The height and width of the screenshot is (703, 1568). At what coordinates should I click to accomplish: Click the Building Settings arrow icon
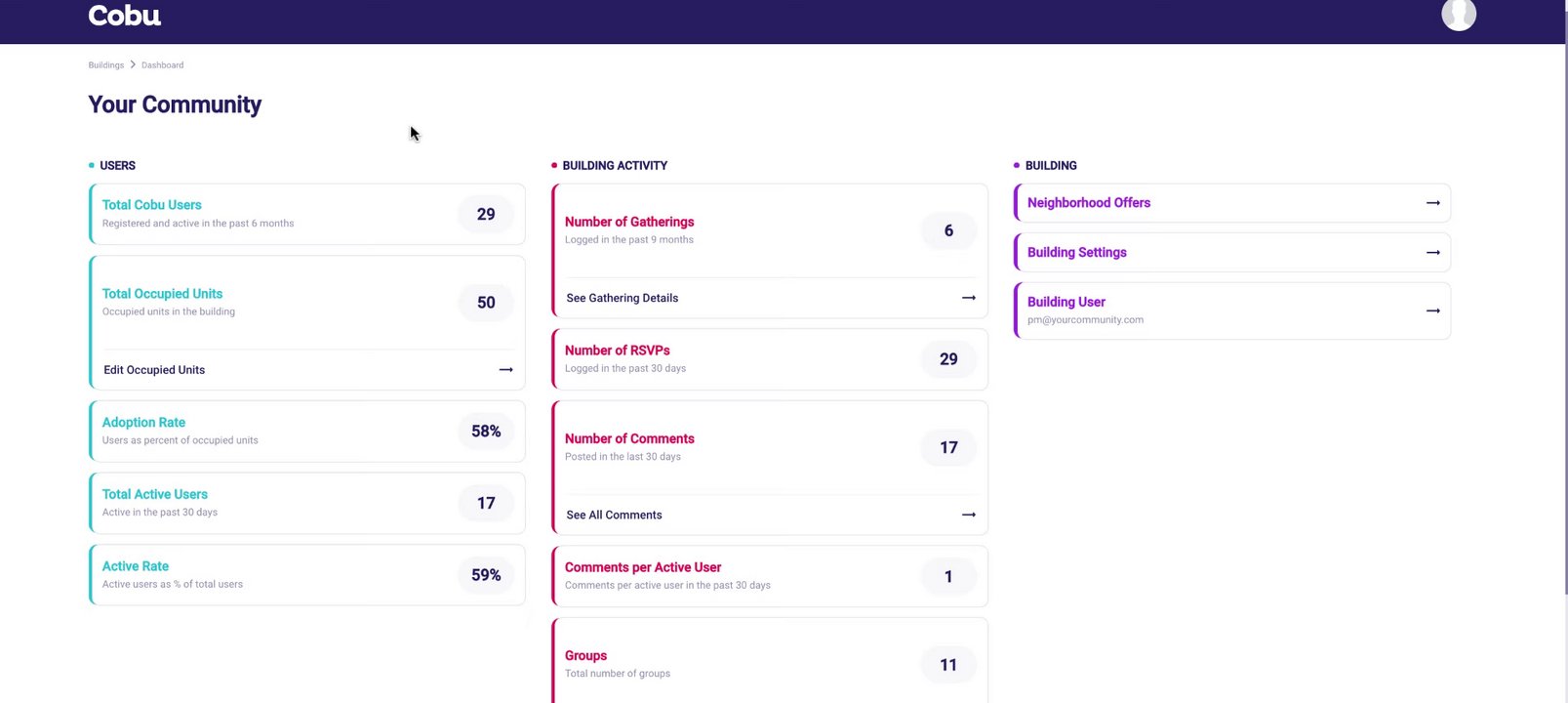[1432, 252]
